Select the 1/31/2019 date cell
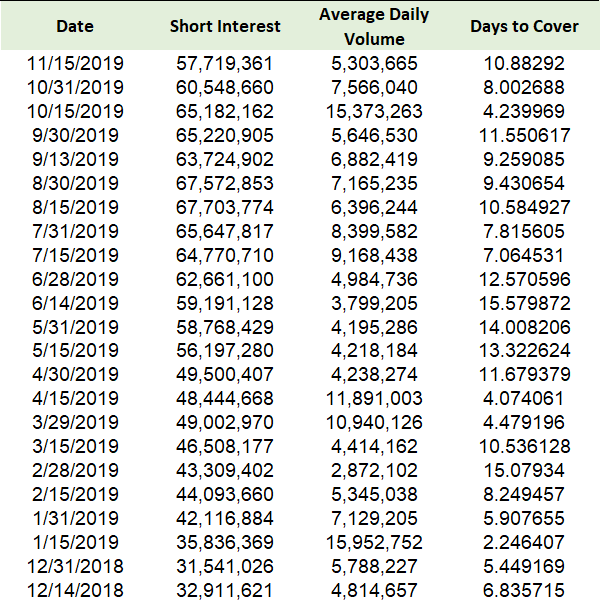The image size is (601, 603). coord(75,518)
